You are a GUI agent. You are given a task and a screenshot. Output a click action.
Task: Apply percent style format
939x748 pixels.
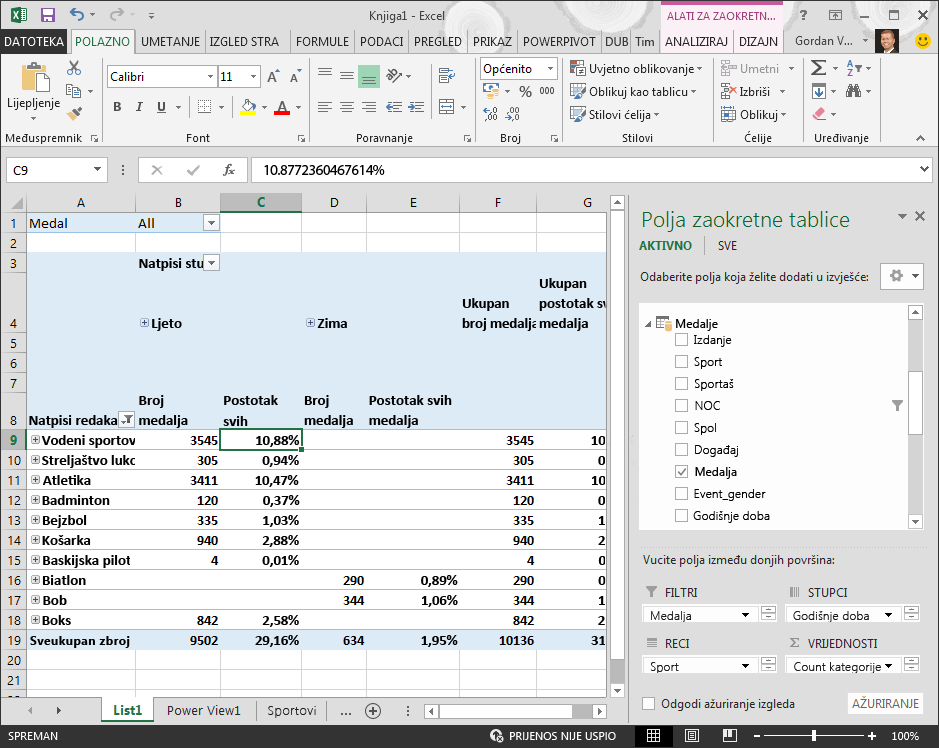tap(525, 92)
